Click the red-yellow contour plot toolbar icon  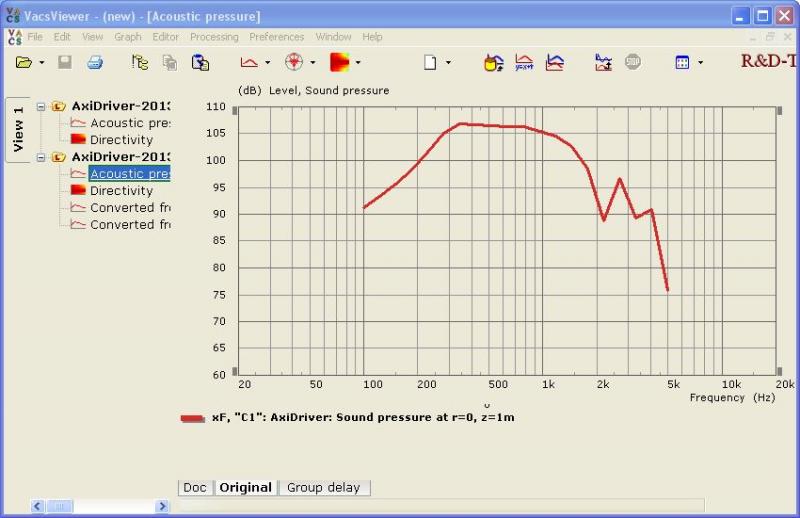(x=339, y=62)
